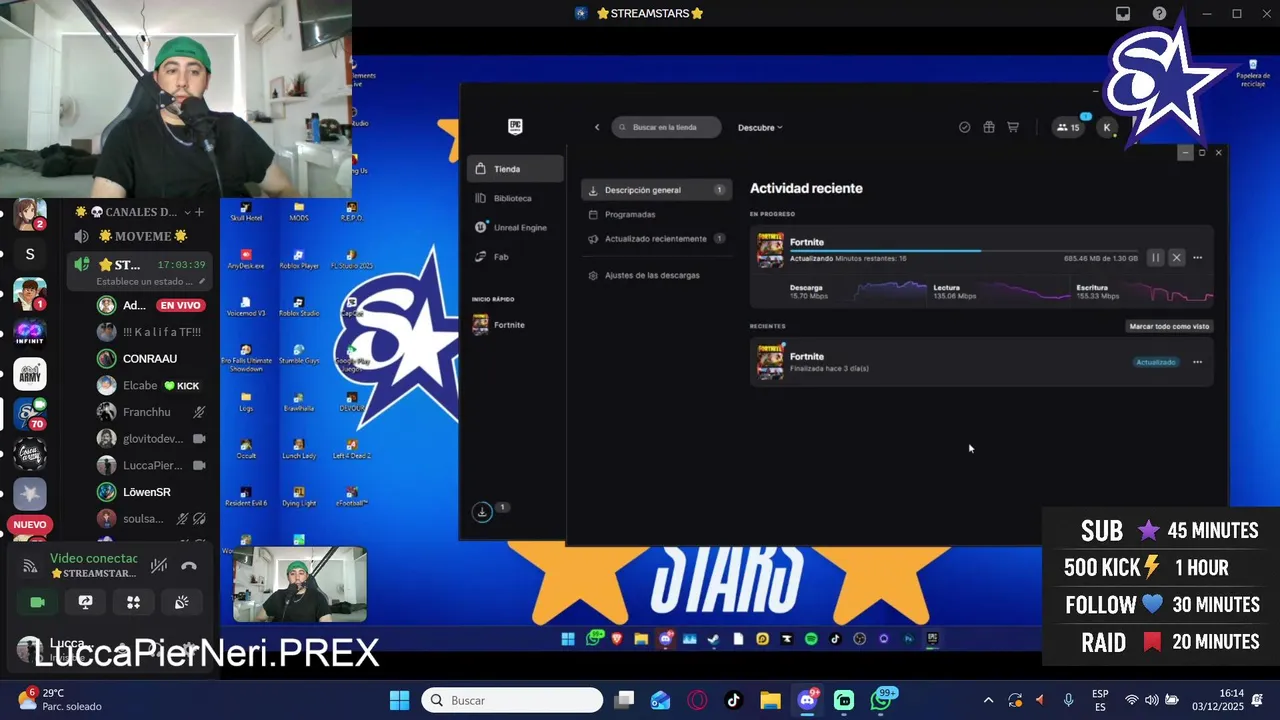
Task: Open the Discord help question mark icon
Action: pos(1159,13)
